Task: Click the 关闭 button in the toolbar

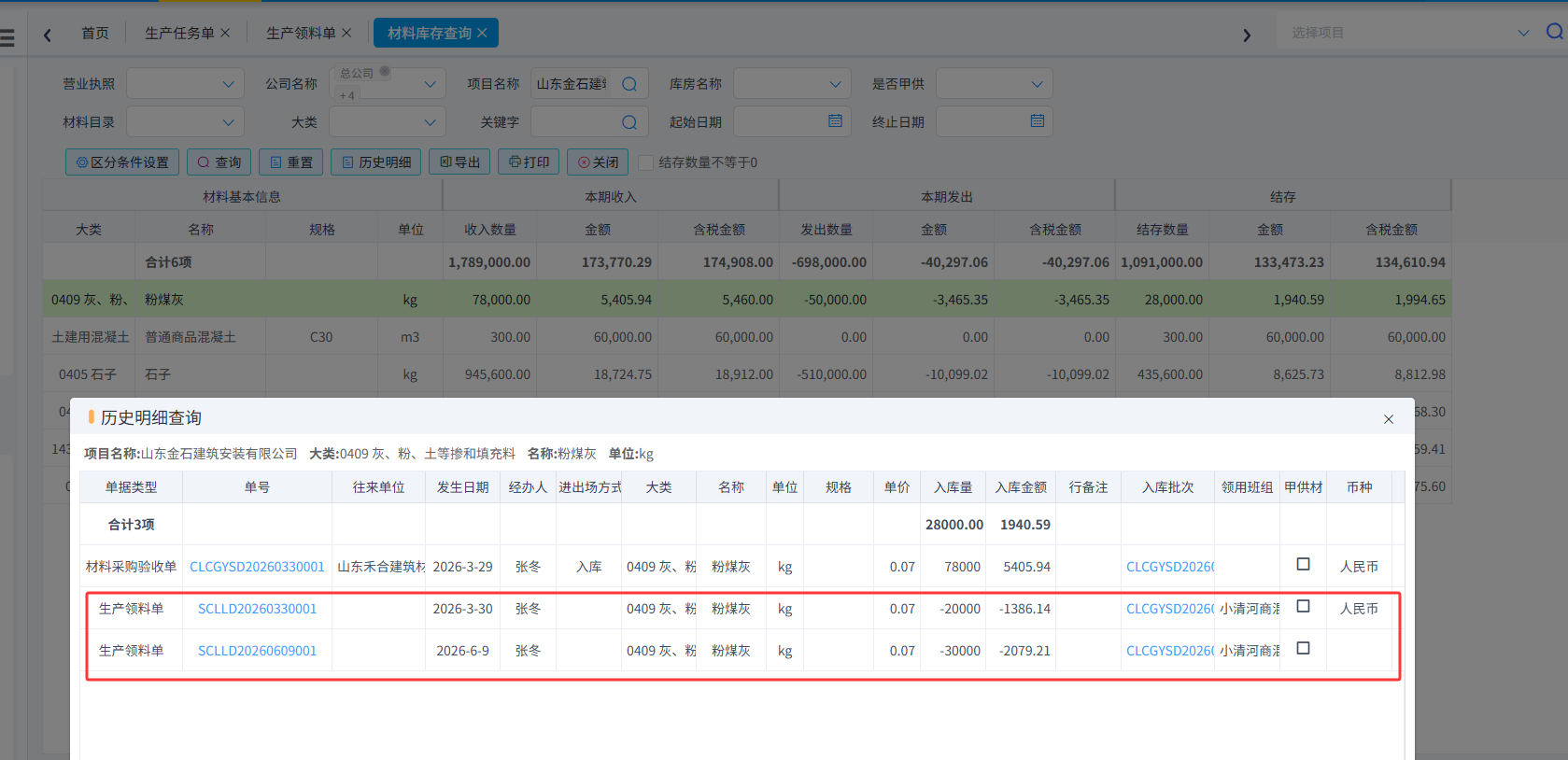Action: tap(598, 162)
